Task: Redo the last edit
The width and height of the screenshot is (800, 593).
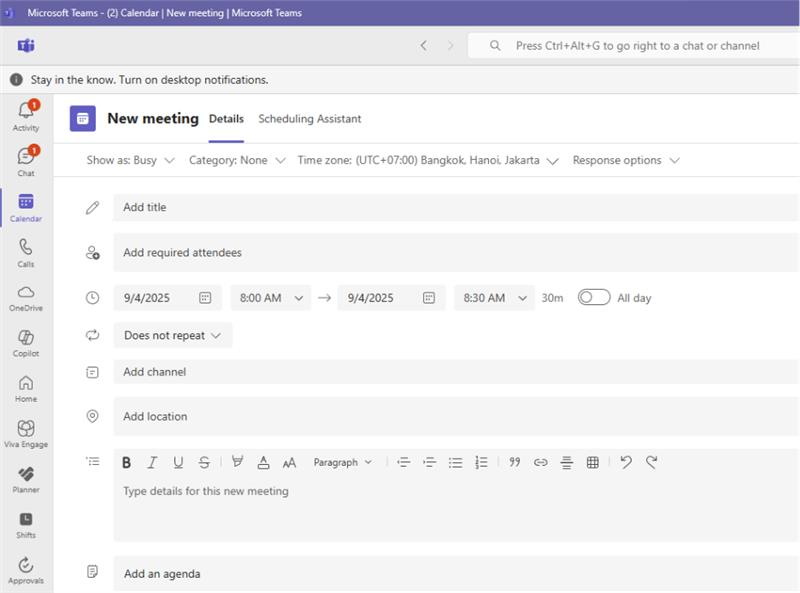Action: (652, 462)
